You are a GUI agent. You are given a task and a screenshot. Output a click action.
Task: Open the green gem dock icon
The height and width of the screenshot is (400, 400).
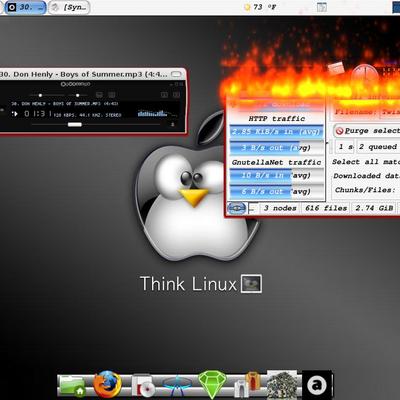coord(212,385)
